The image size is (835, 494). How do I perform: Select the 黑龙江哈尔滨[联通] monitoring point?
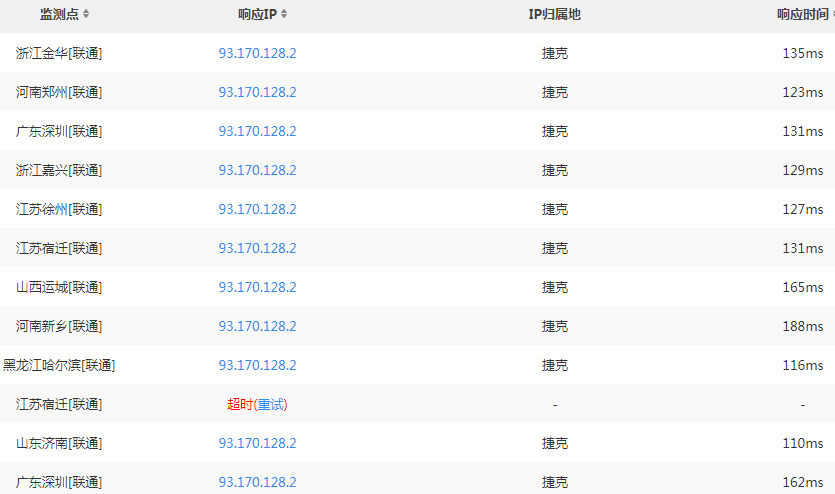point(59,365)
